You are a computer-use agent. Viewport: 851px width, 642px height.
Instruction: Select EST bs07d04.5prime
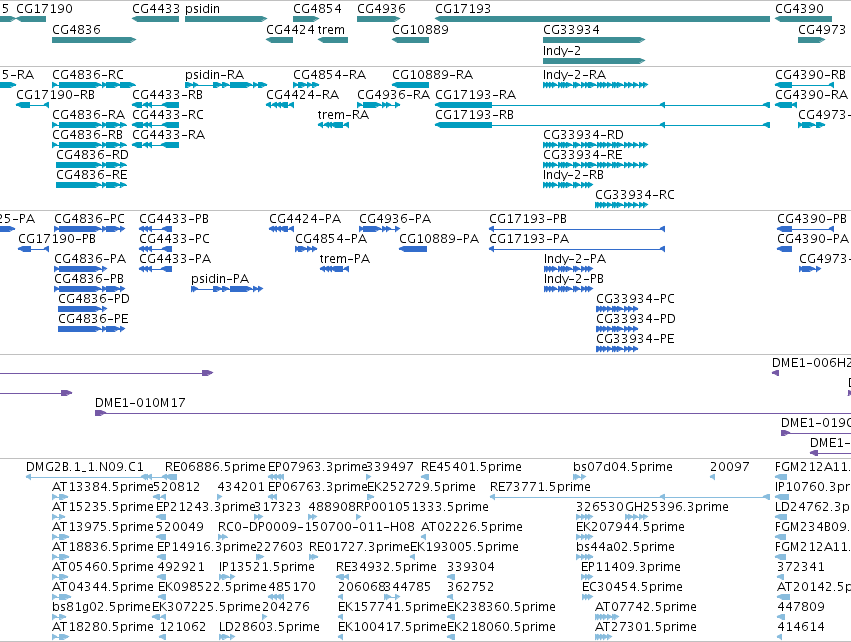pos(623,467)
